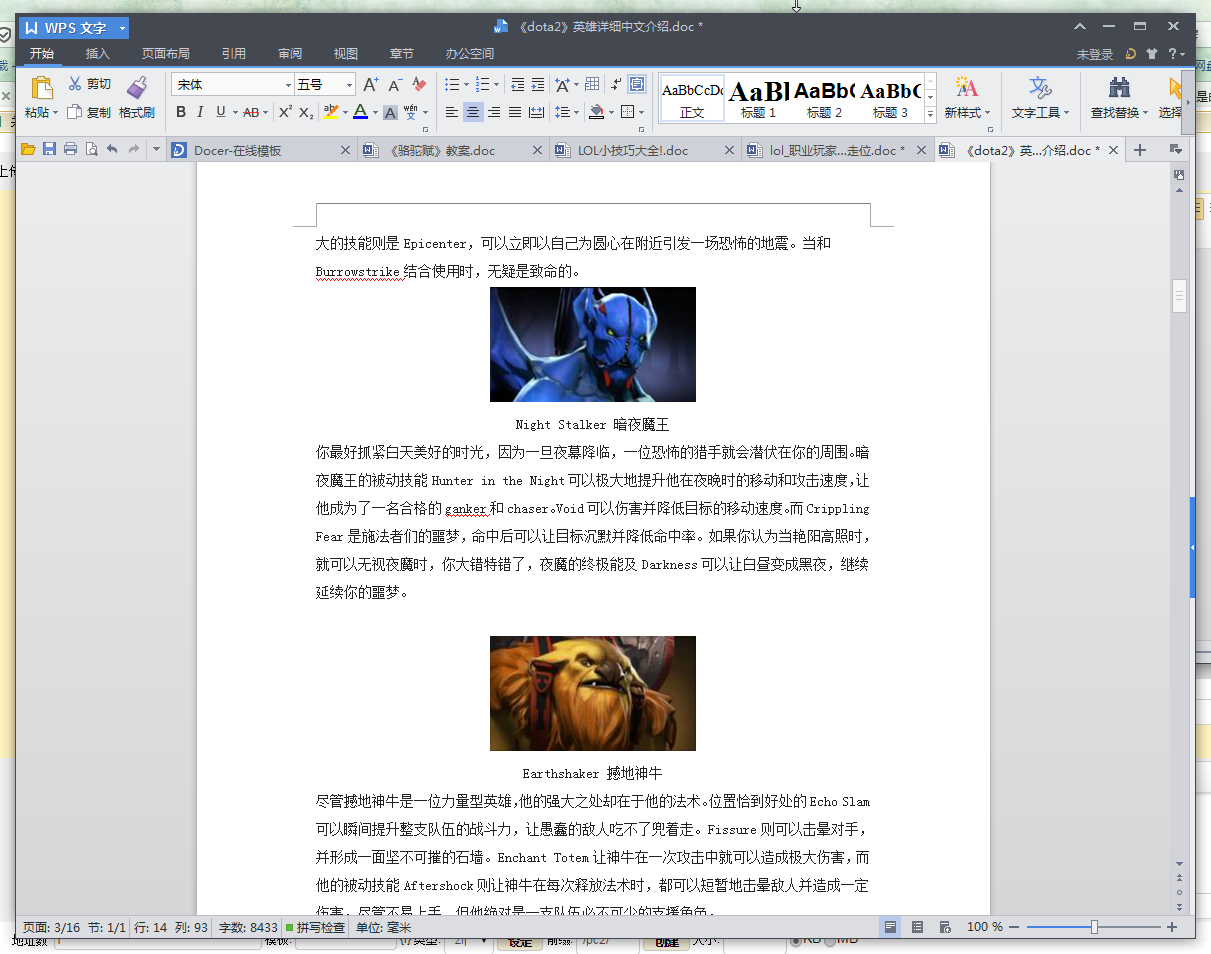1211x954 pixels.
Task: Click the font color A swatch
Action: click(x=360, y=112)
